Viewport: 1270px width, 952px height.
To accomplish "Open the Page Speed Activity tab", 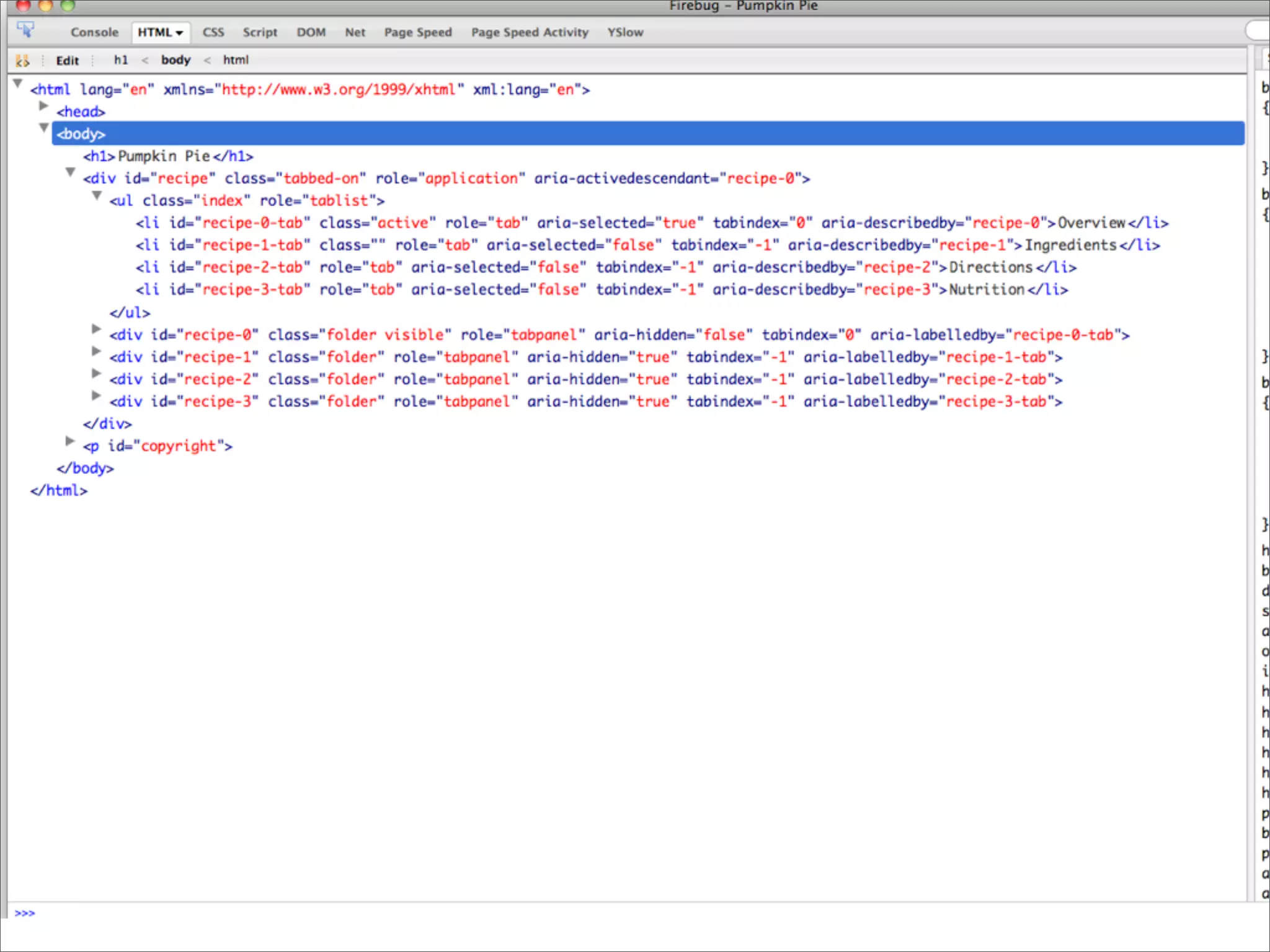I will [x=530, y=32].
